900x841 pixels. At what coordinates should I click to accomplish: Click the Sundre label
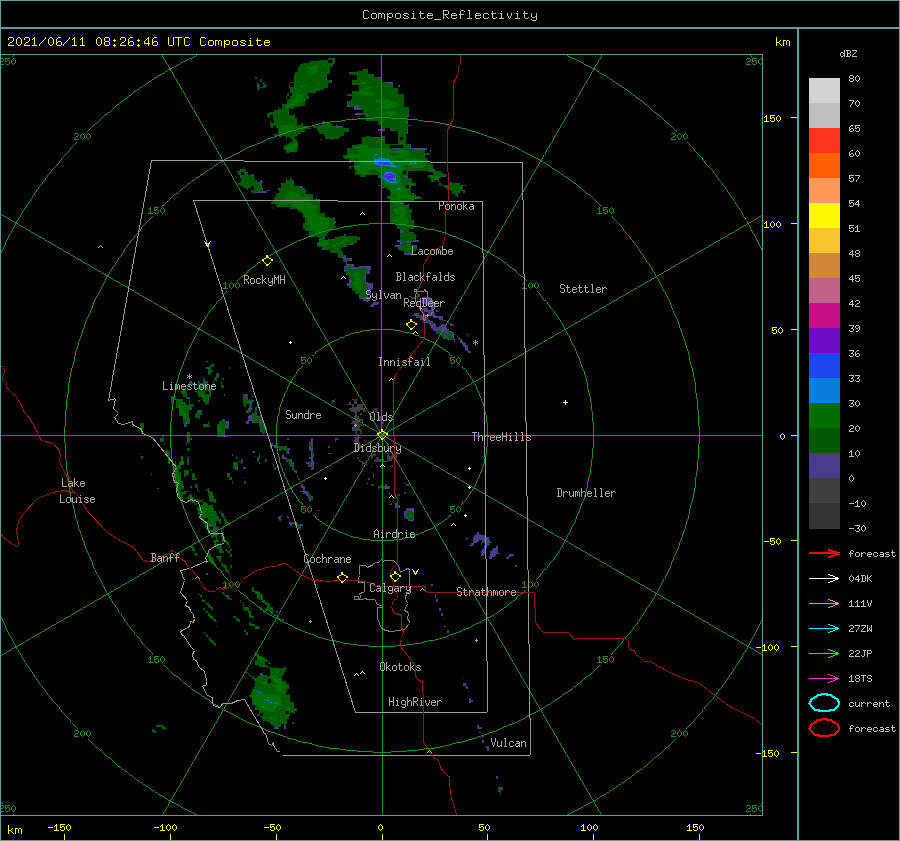click(303, 414)
